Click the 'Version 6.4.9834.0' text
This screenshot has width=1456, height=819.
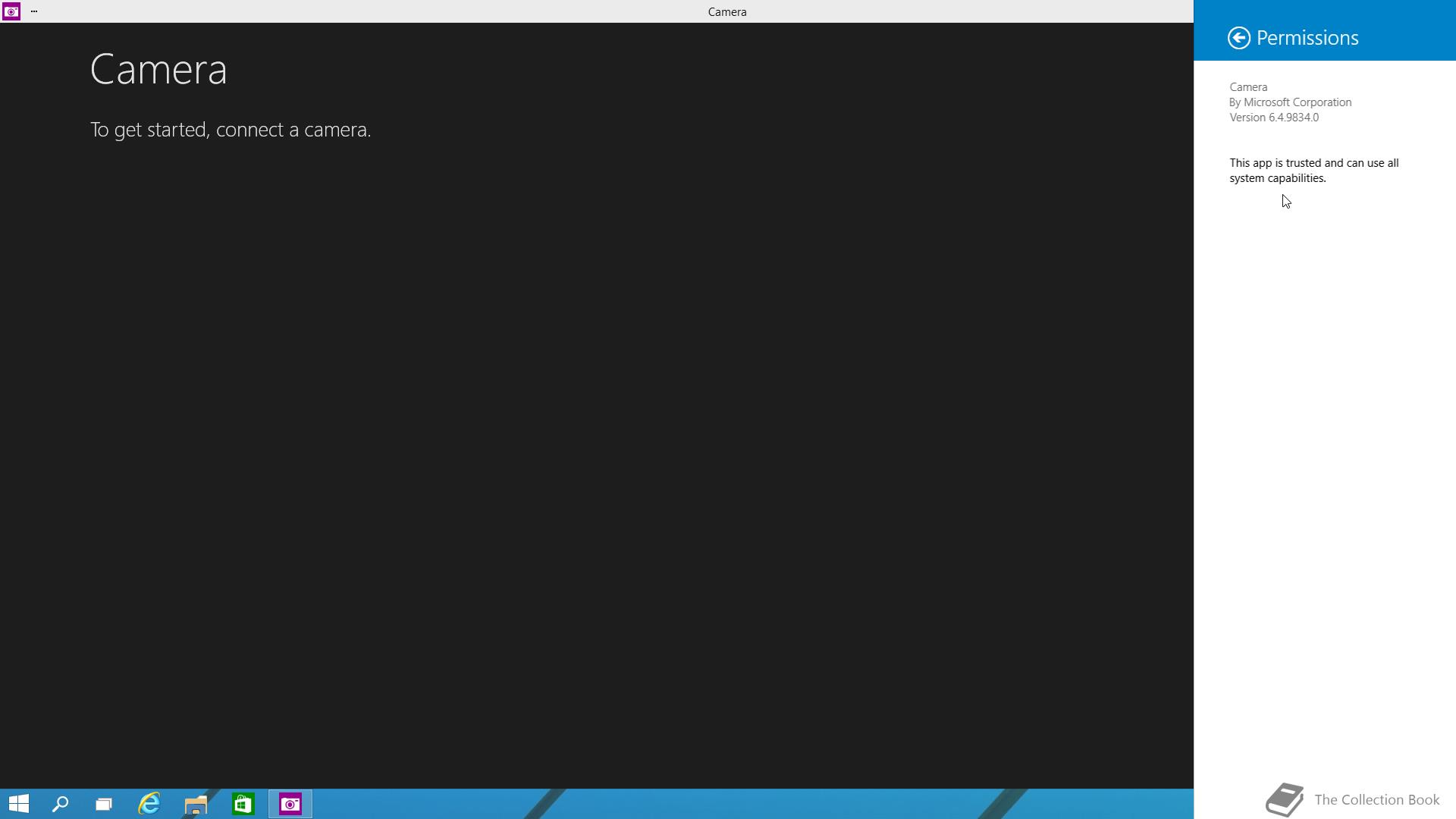tap(1274, 118)
